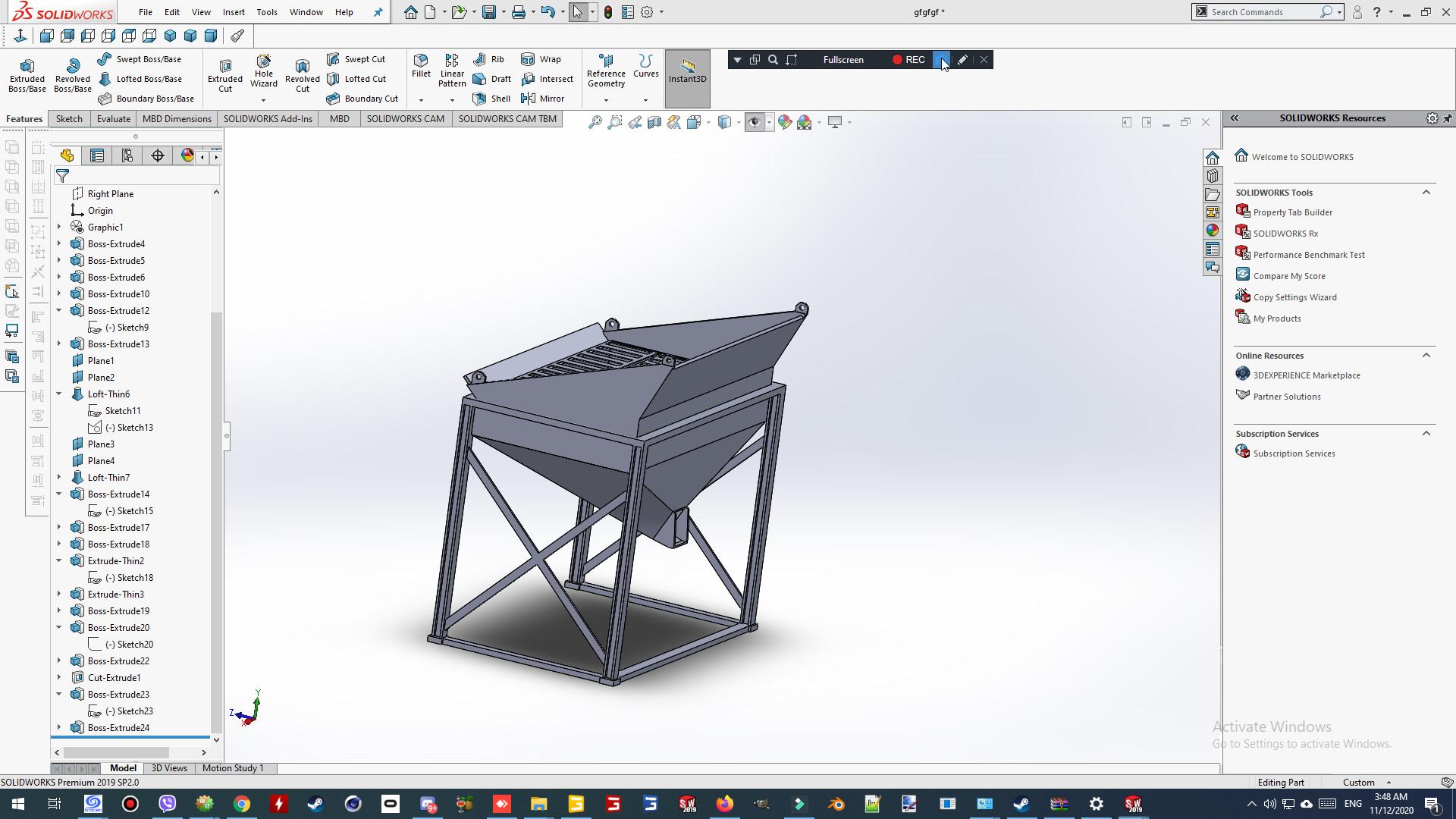The image size is (1456, 819).
Task: Open the Appearances task pane color ball
Action: click(x=1213, y=231)
